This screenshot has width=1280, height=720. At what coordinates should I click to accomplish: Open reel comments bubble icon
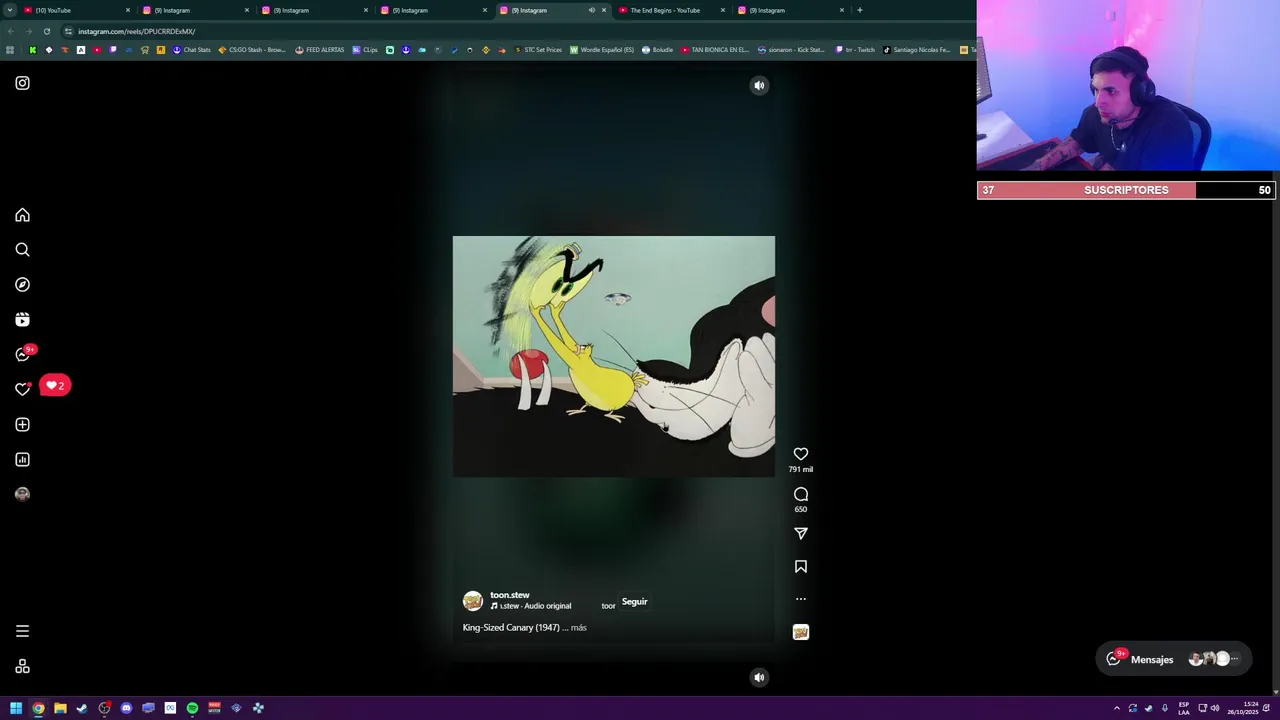tap(801, 494)
